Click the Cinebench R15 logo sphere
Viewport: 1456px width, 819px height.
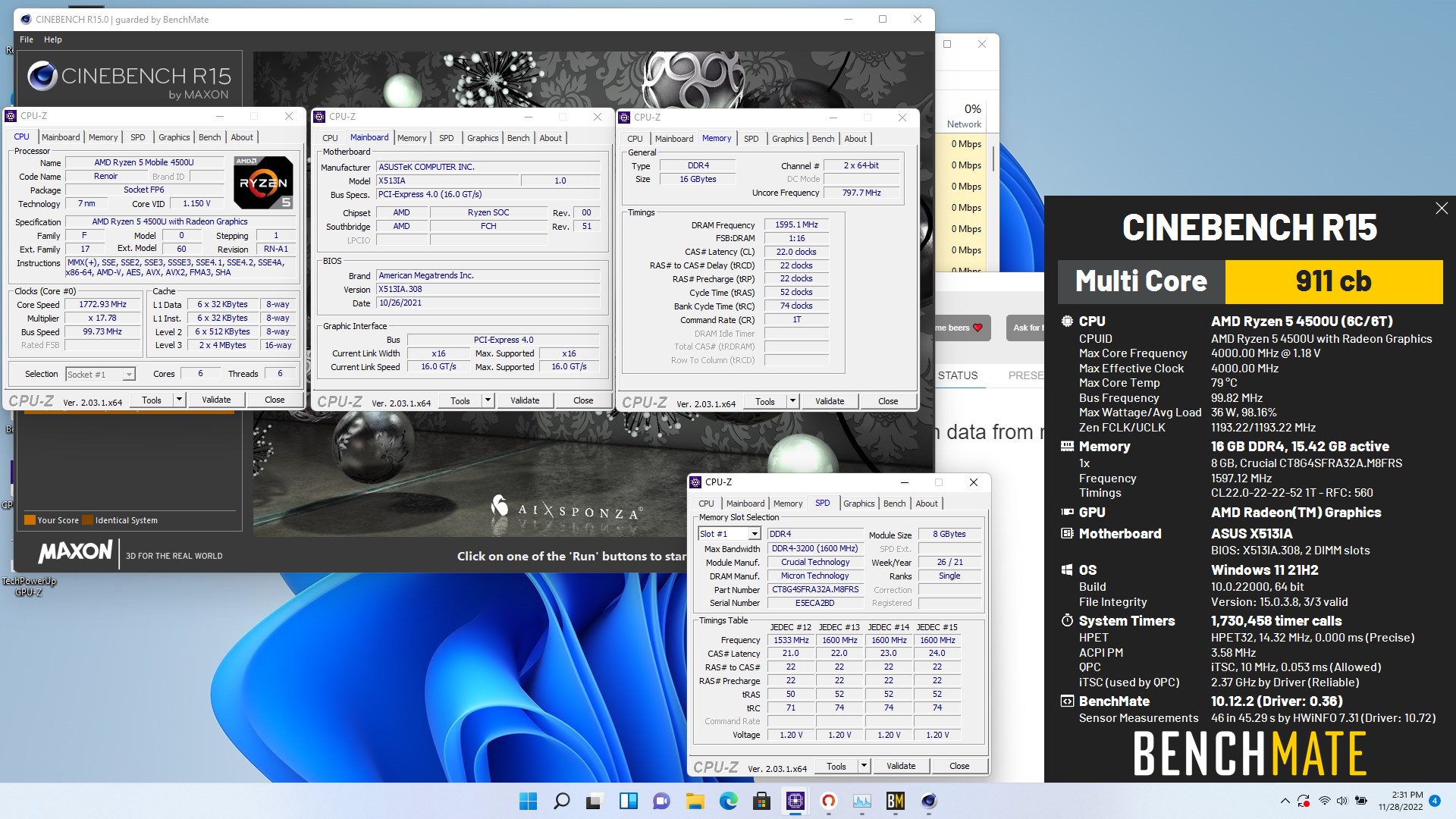(x=42, y=76)
